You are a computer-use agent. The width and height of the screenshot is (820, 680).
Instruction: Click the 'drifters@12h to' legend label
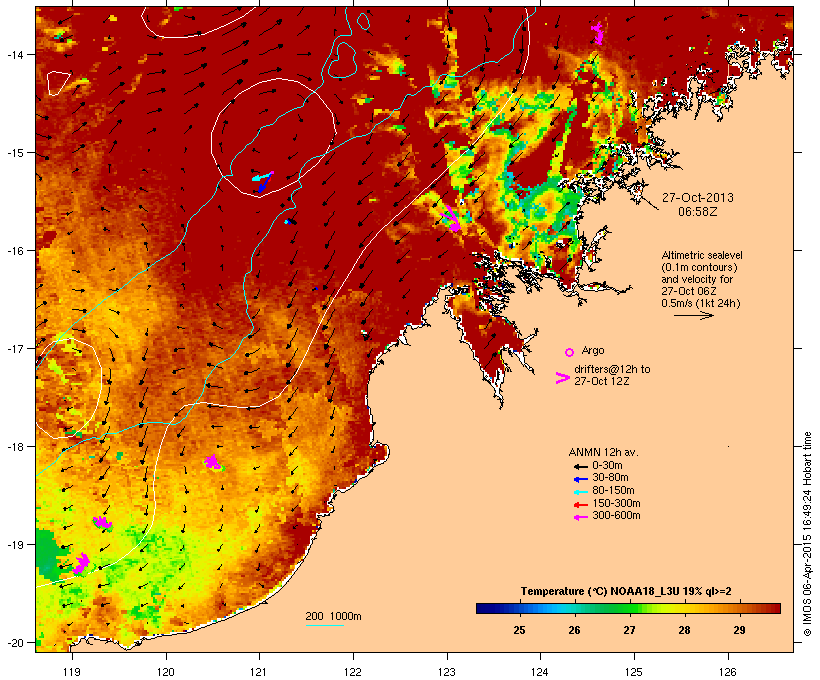tap(612, 369)
